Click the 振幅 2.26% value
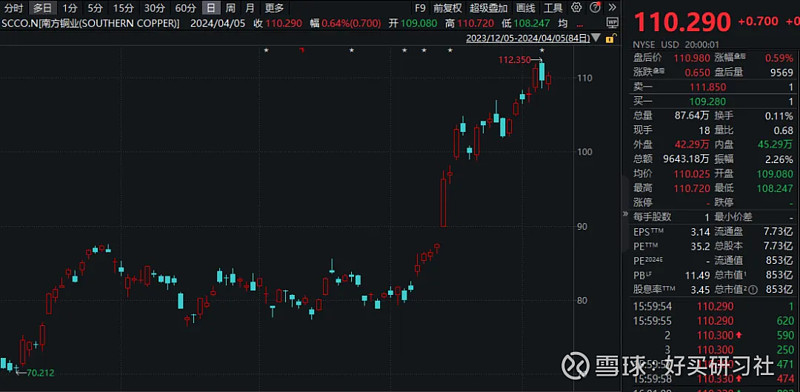Screen dimensions: 800x392 pos(779,159)
